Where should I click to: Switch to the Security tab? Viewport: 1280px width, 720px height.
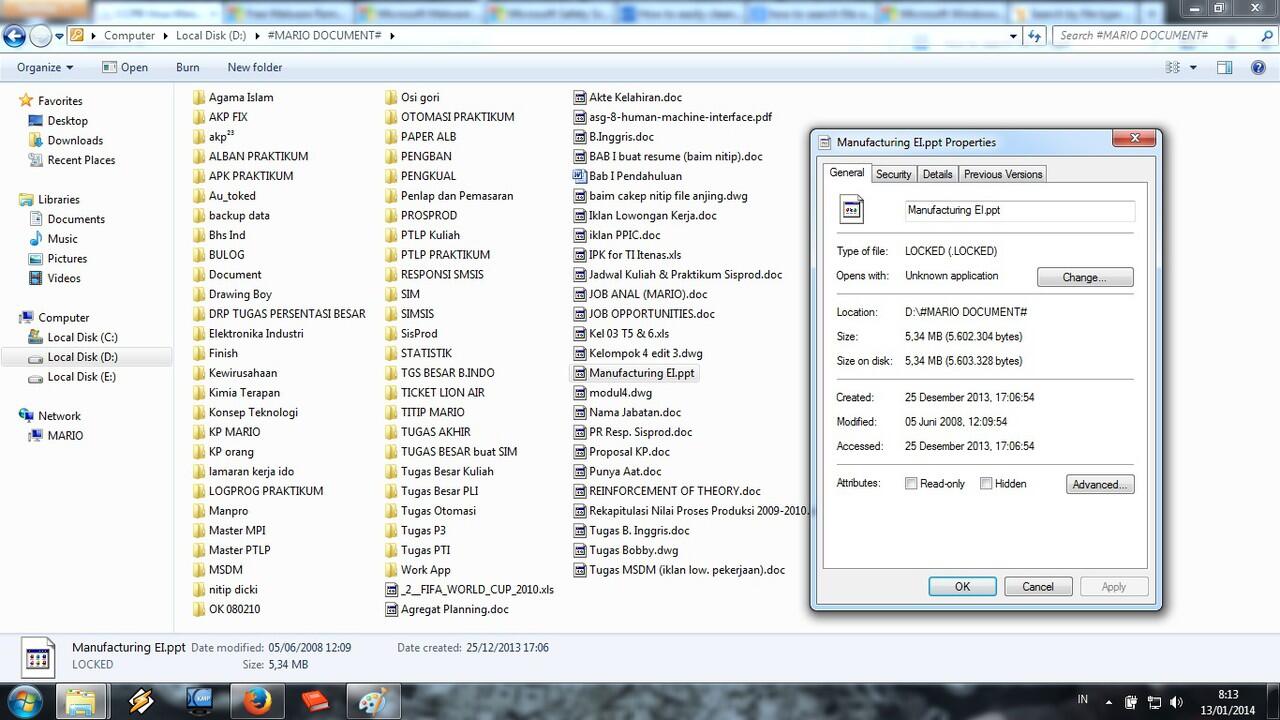coord(893,173)
